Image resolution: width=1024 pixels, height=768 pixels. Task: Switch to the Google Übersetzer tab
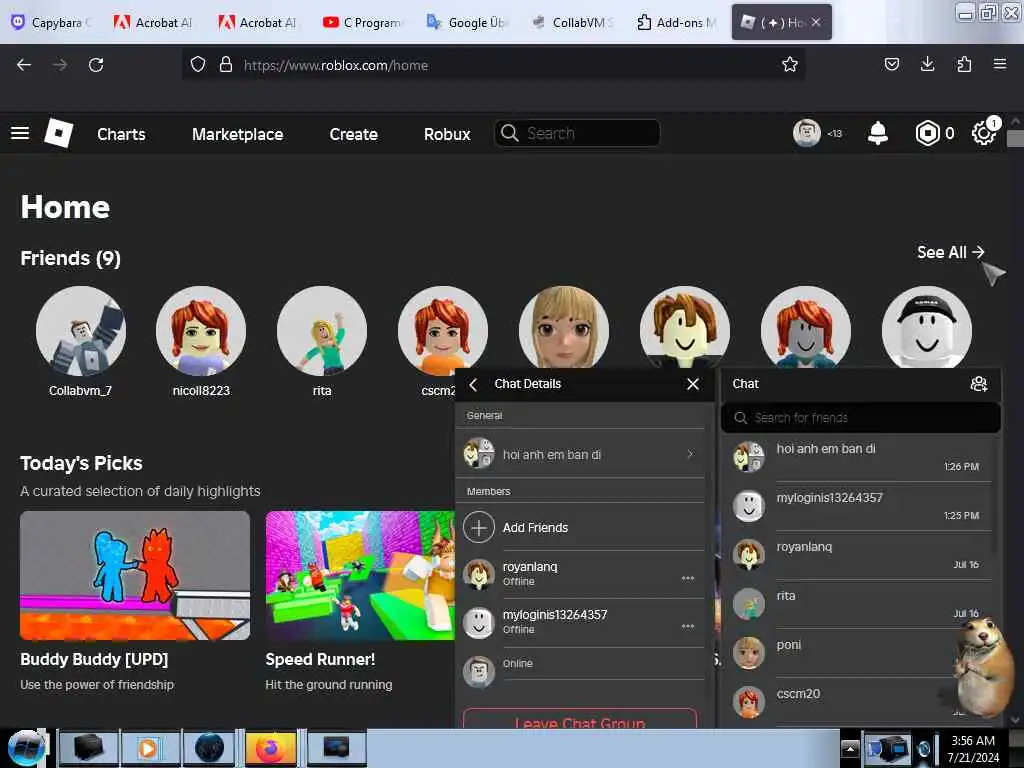(468, 22)
